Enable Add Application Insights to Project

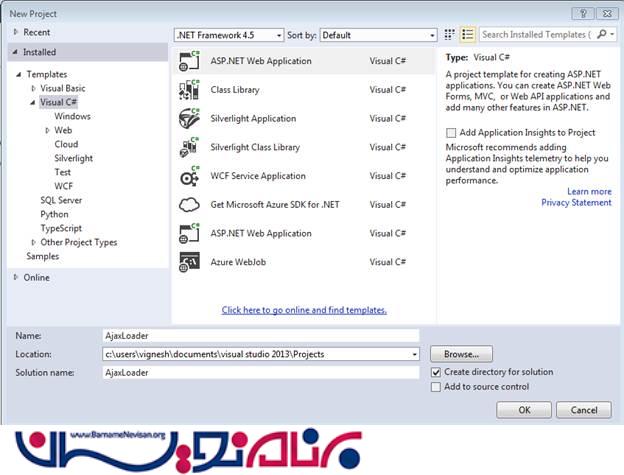pyautogui.click(x=452, y=133)
